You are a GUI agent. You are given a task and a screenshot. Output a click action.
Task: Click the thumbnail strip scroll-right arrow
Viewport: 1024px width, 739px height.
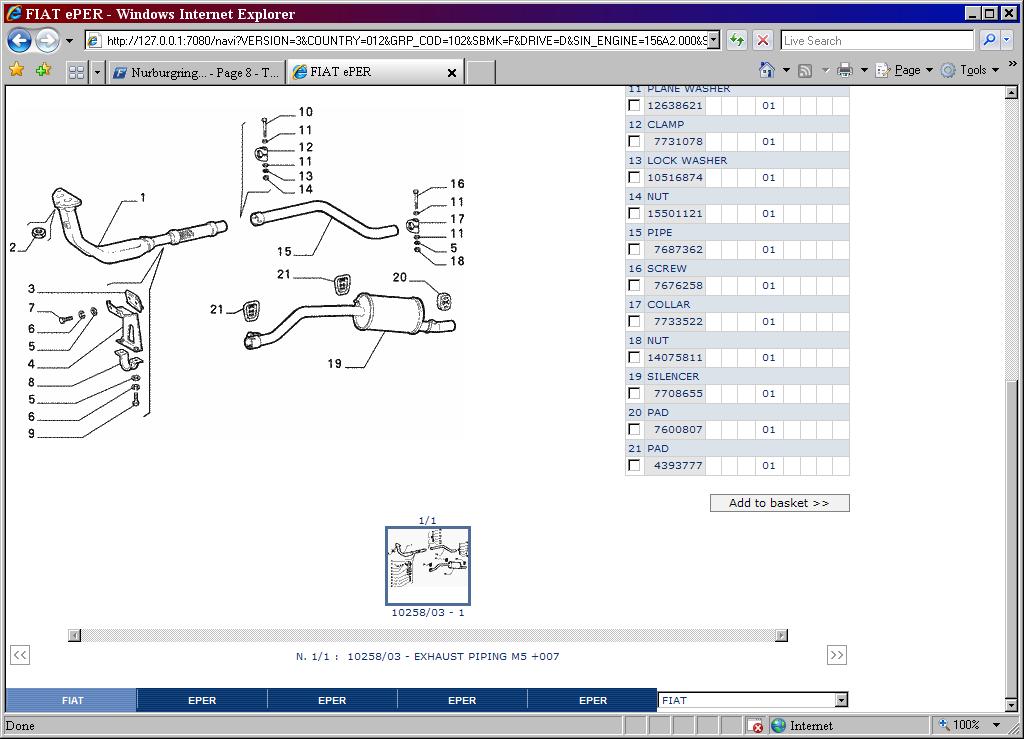coord(781,635)
